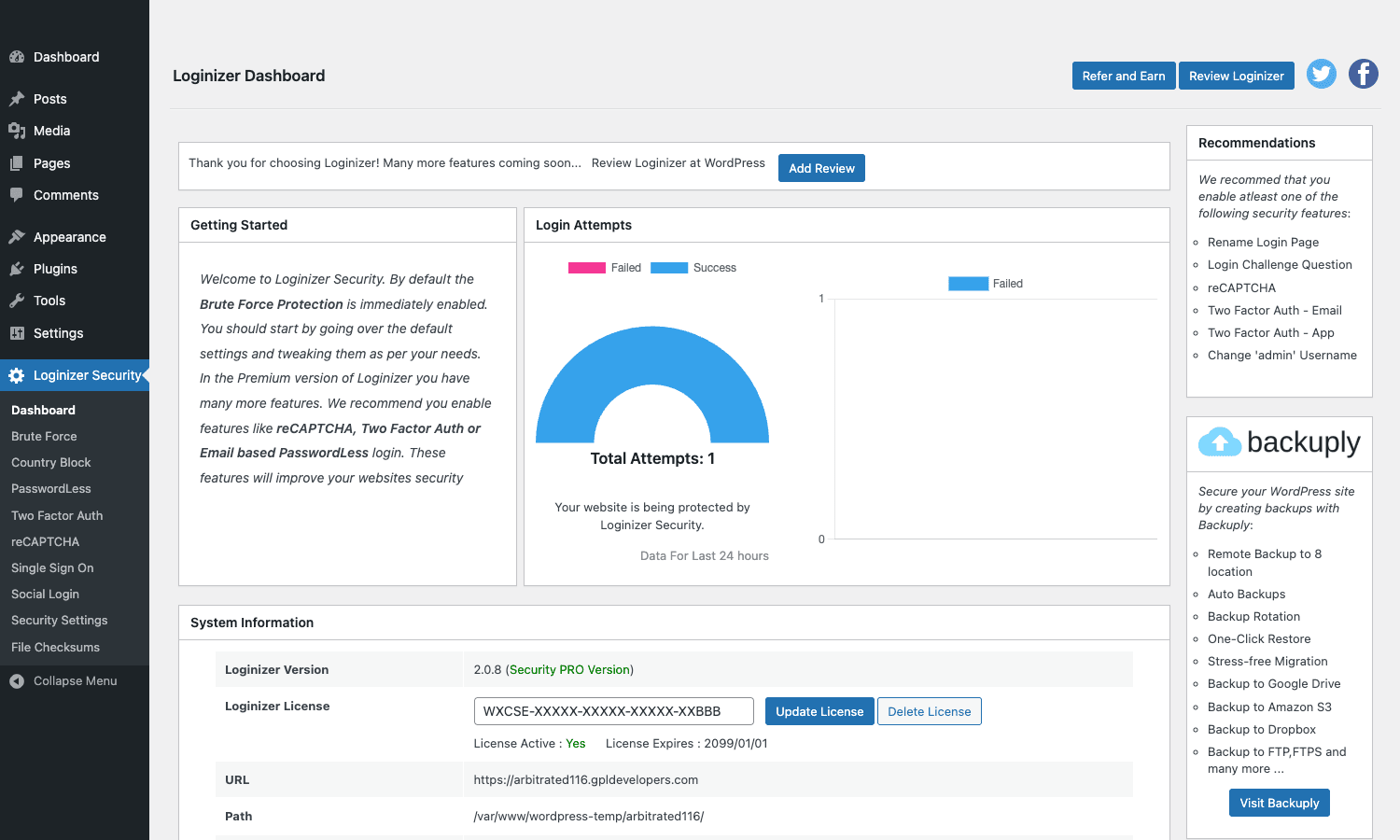Open the Appearance menu
This screenshot has width=1400, height=840.
75,237
